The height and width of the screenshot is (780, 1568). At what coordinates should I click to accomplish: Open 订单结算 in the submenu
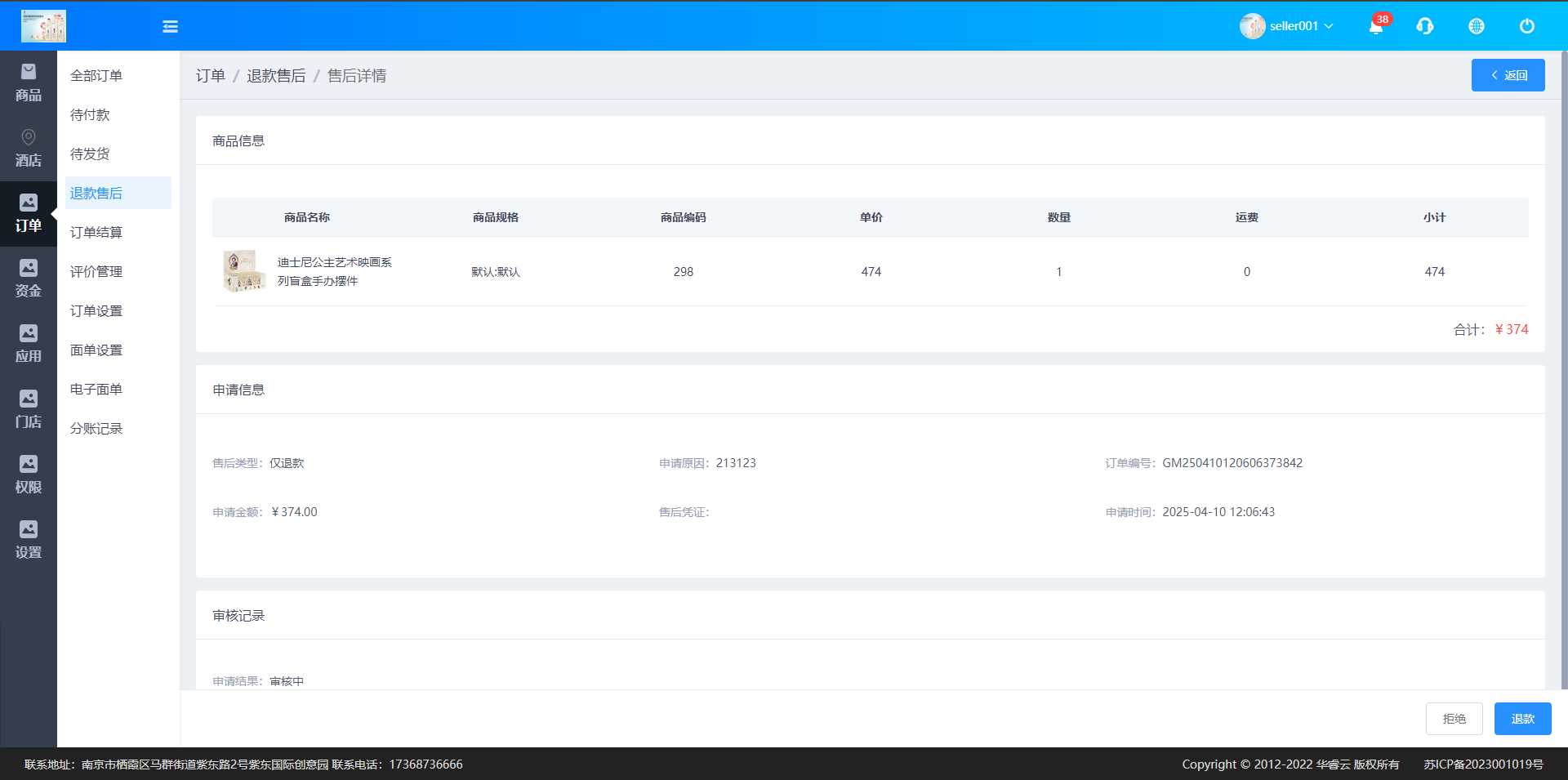(96, 232)
